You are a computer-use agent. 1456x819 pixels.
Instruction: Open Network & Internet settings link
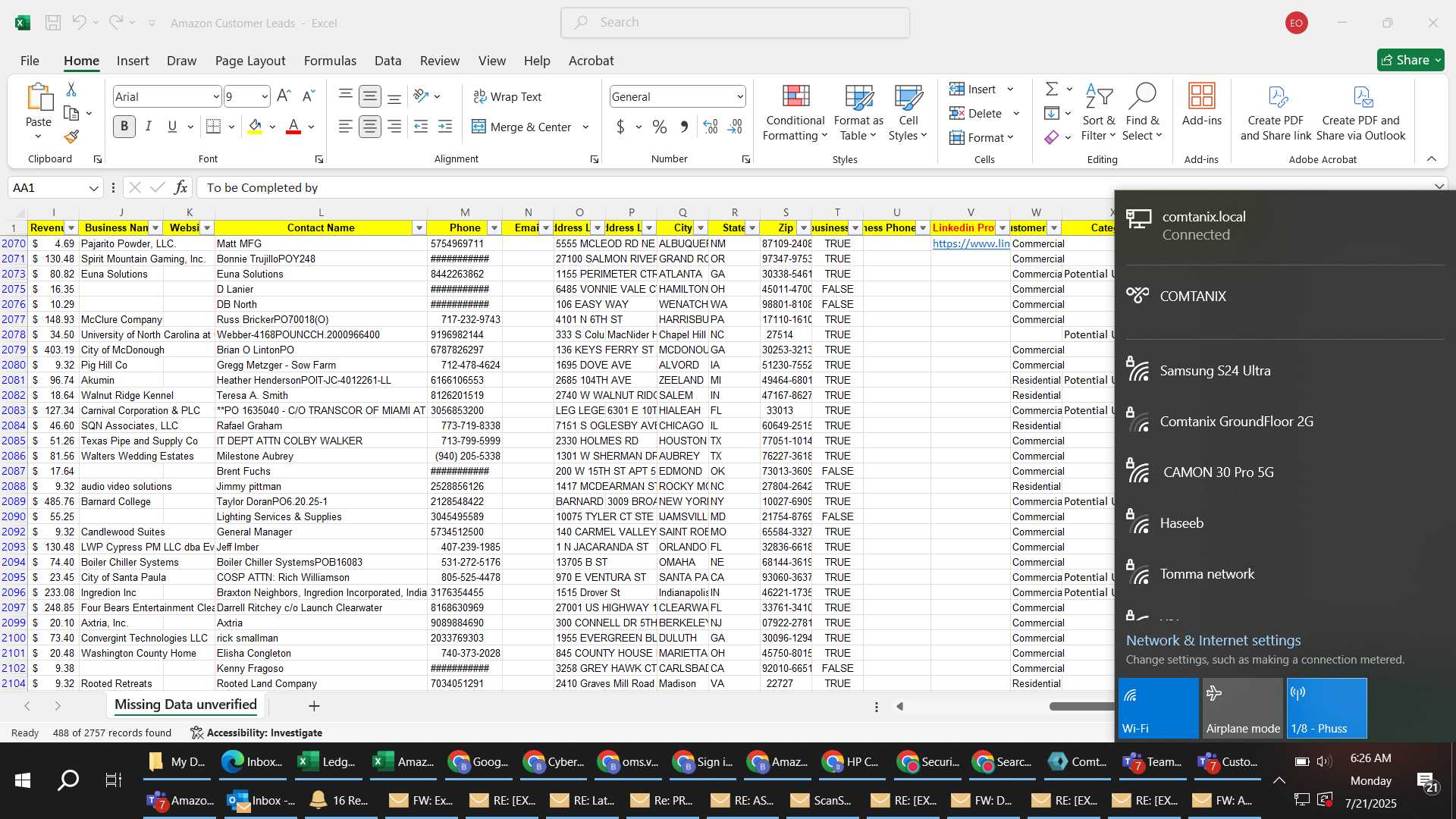point(1213,641)
